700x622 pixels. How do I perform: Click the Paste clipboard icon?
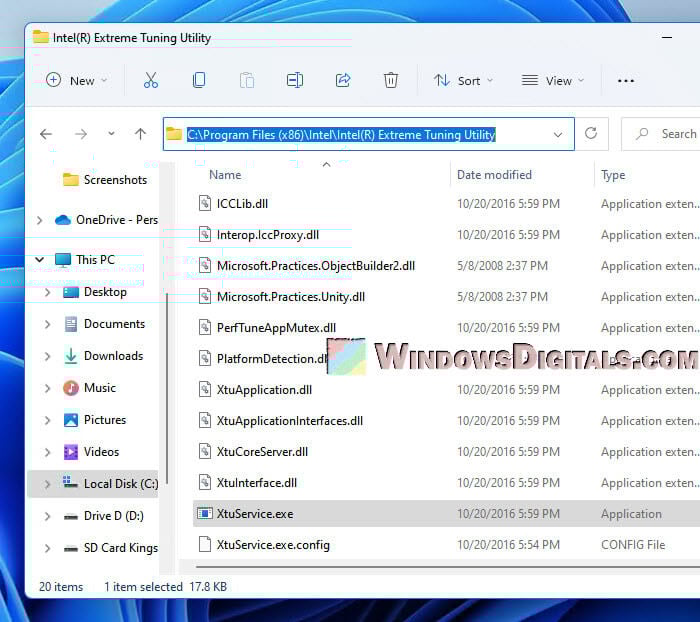coord(247,80)
